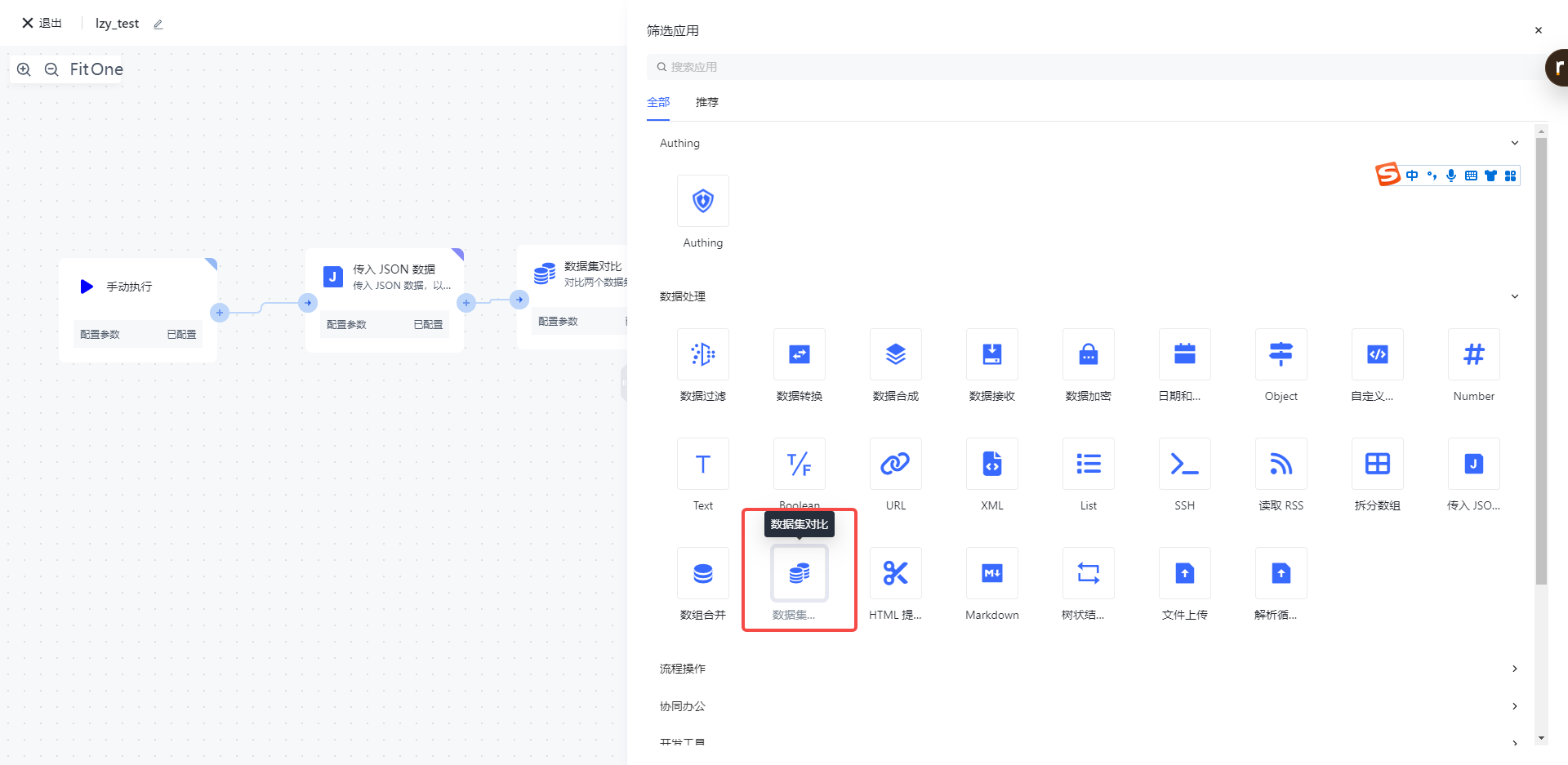Switch to the 推荐 tab

click(x=706, y=102)
